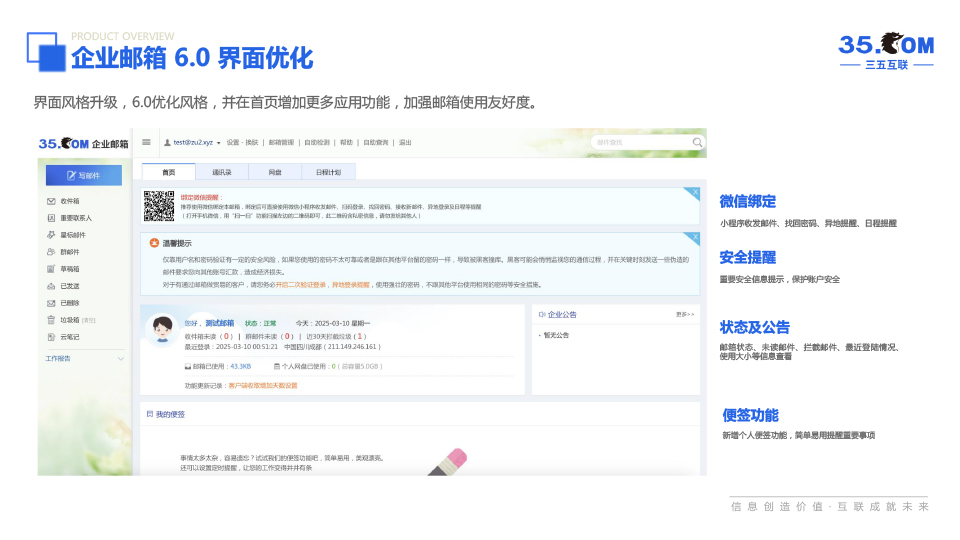960x540 pixels.
Task: Toggle the hamburger sidebar menu icon
Action: (147, 143)
